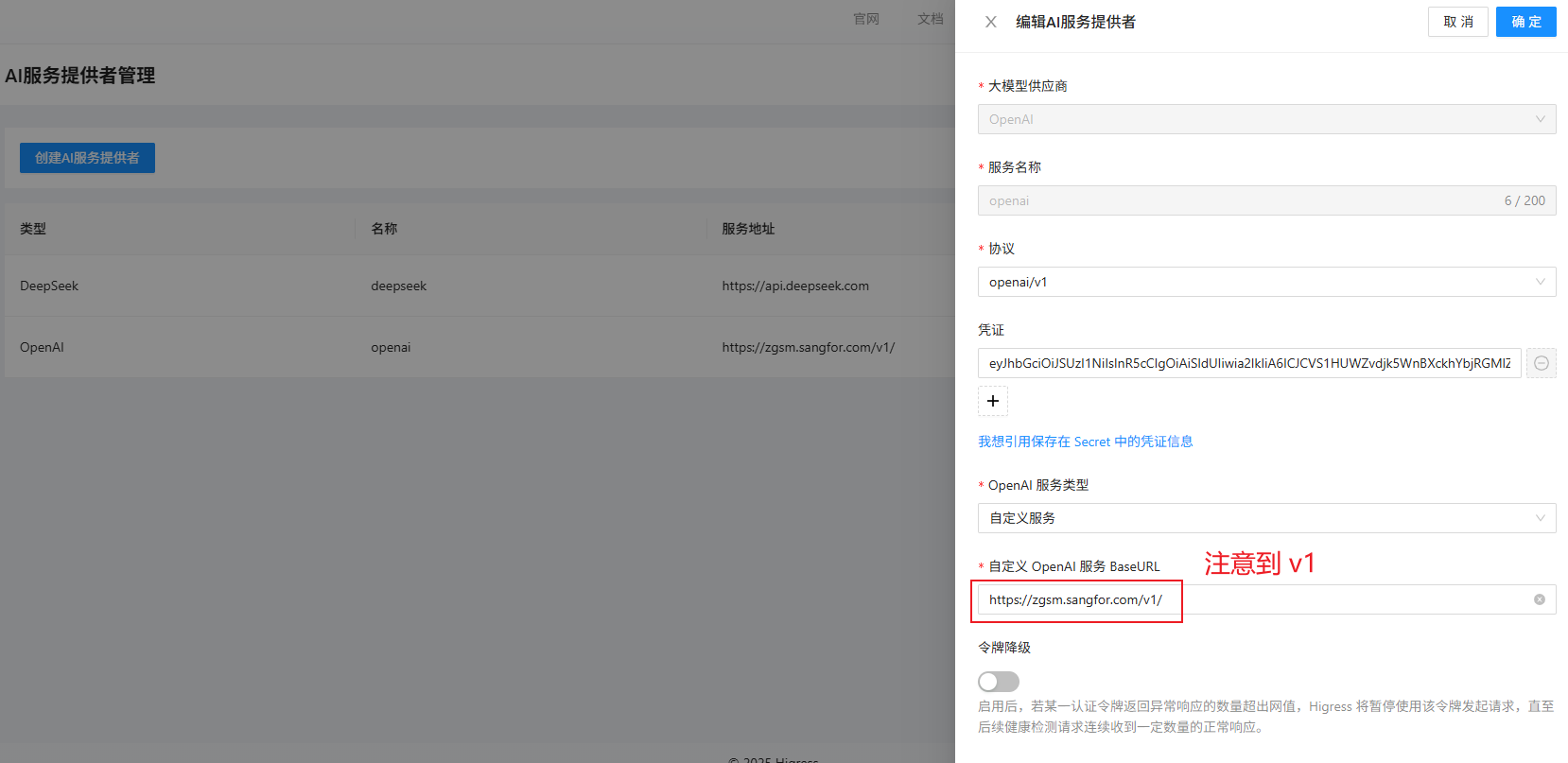The image size is (1568, 763).
Task: Click the plus icon to add credential
Action: tap(992, 401)
